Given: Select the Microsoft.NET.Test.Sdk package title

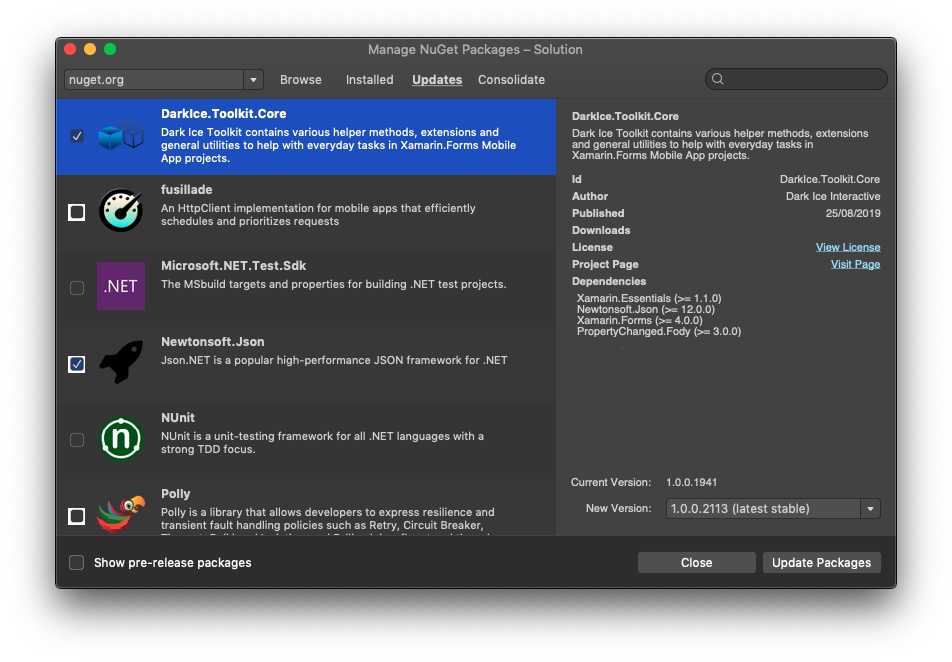Looking at the screenshot, I should [x=233, y=265].
